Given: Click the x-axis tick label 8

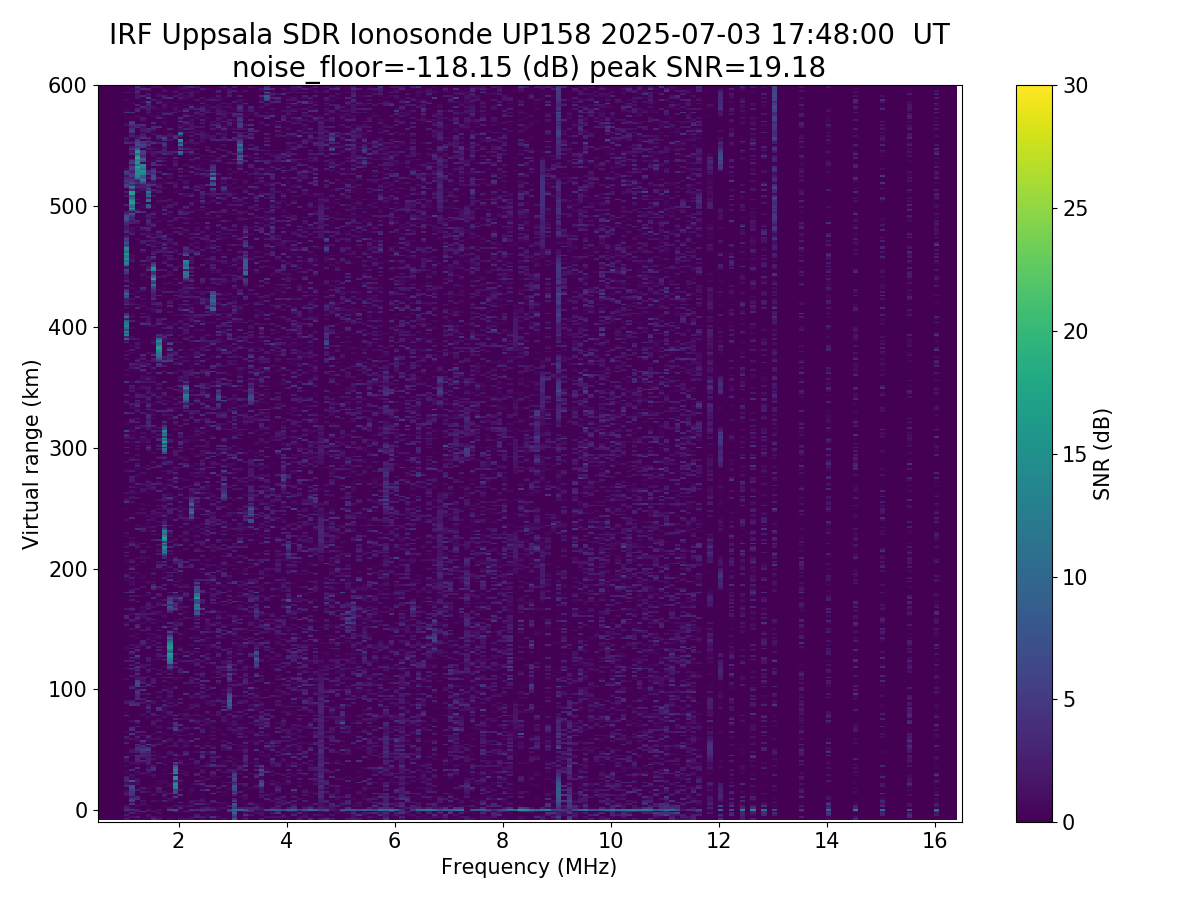Looking at the screenshot, I should pyautogui.click(x=502, y=840).
